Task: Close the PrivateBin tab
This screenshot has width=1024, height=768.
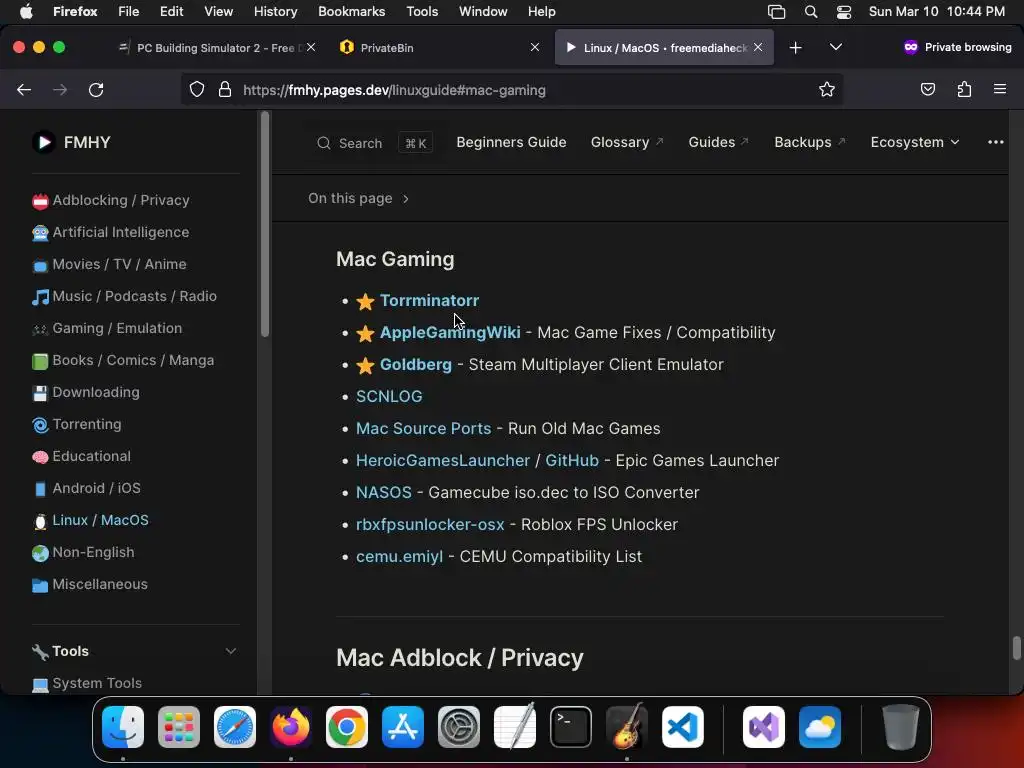Action: pyautogui.click(x=535, y=47)
